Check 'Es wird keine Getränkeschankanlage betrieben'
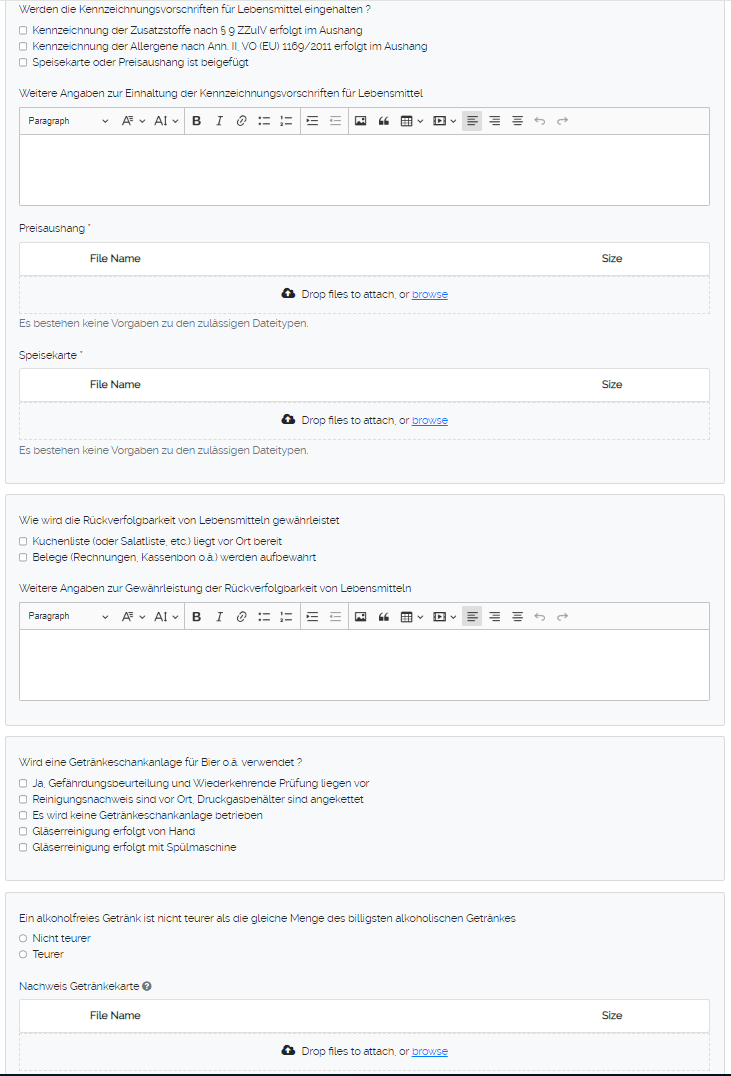This screenshot has width=731, height=1076. [x=22, y=815]
